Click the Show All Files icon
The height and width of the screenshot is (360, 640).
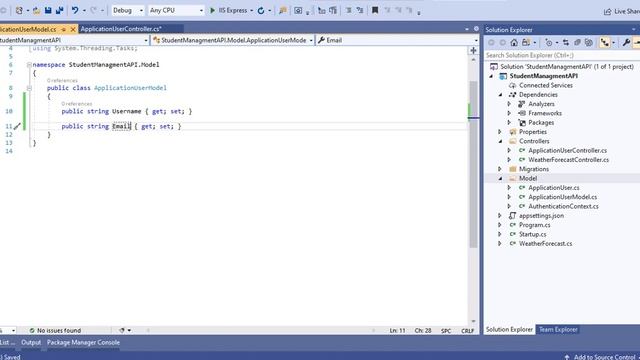point(589,42)
